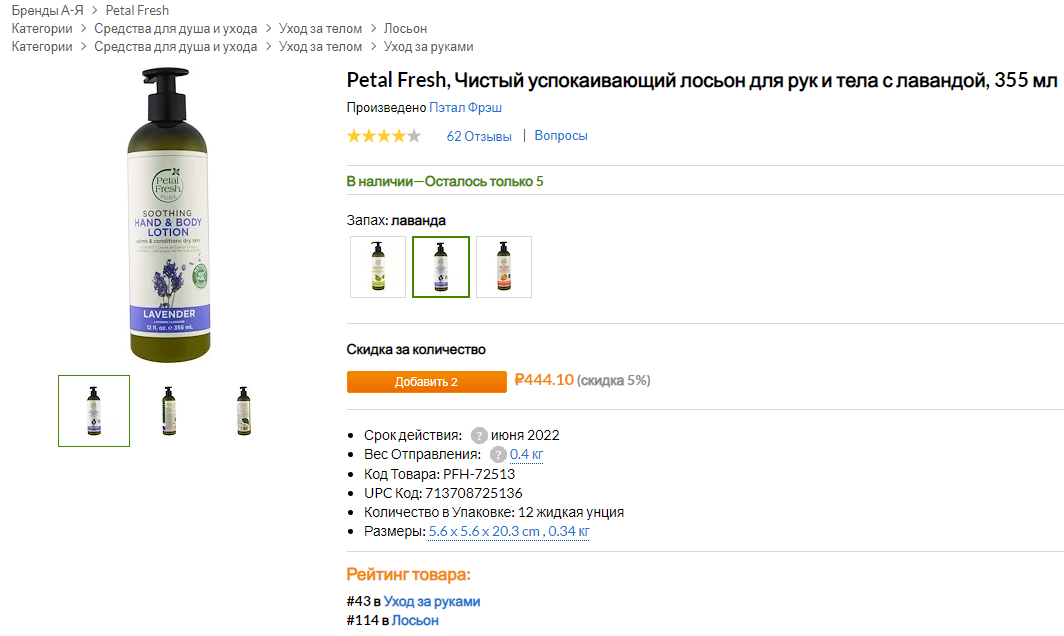This screenshot has height=636, width=1064.
Task: Go to Petal Fresh brand breadcrumb
Action: pyautogui.click(x=137, y=11)
